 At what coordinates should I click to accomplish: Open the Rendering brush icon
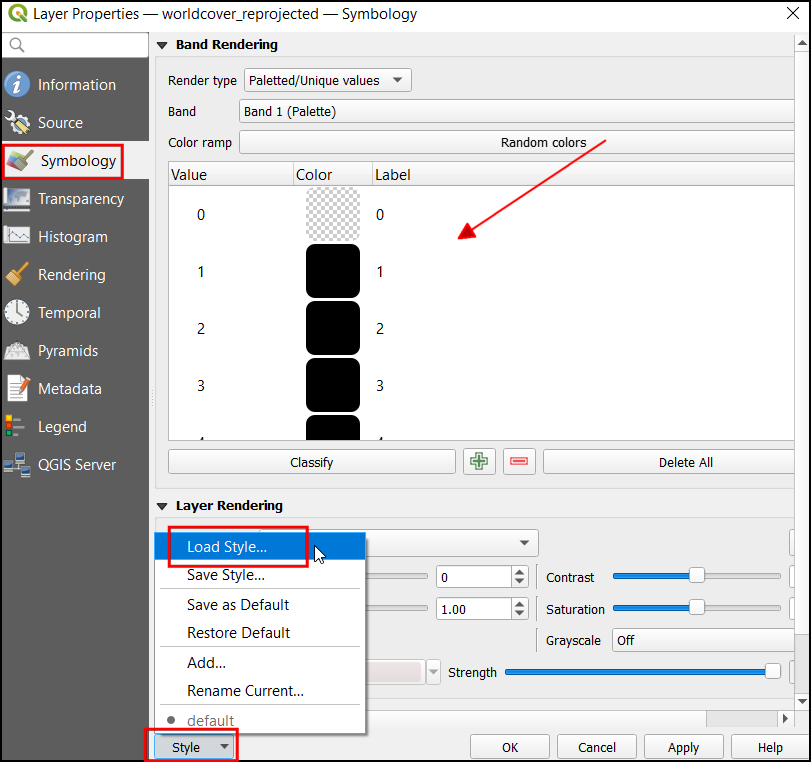pos(18,275)
